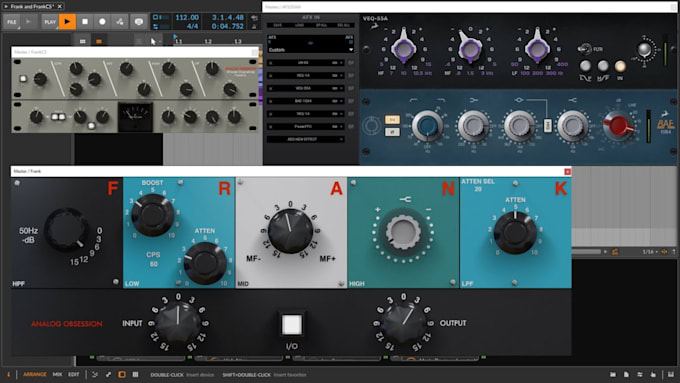Click the tempo value 112.00
The height and width of the screenshot is (383, 680).
(187, 17)
